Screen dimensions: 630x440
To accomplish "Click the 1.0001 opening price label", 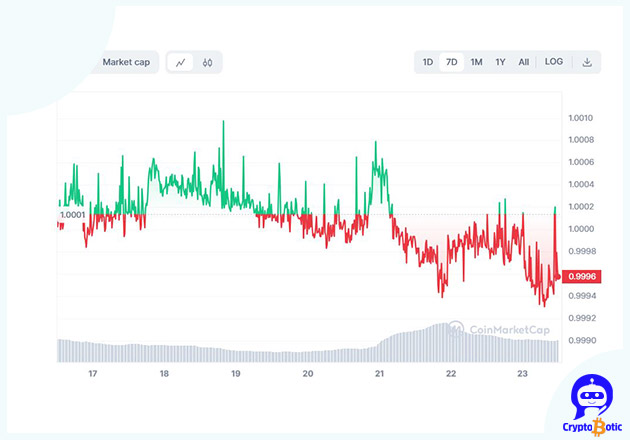I will (72, 214).
